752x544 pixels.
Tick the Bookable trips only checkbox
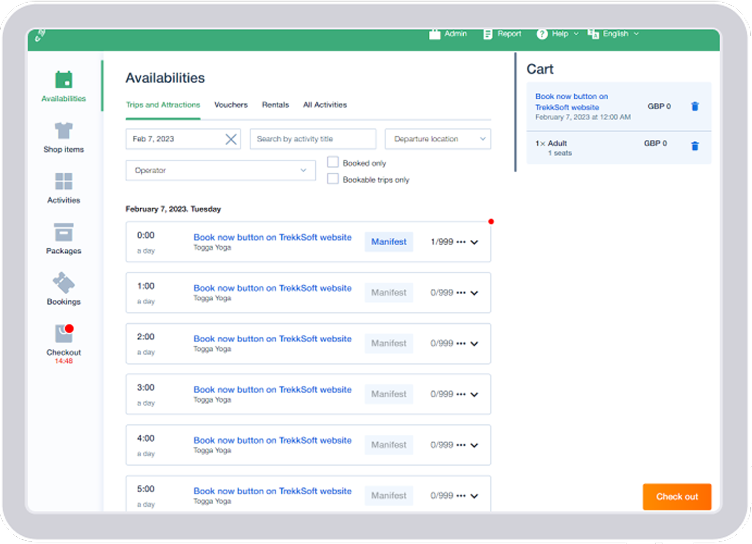click(334, 179)
